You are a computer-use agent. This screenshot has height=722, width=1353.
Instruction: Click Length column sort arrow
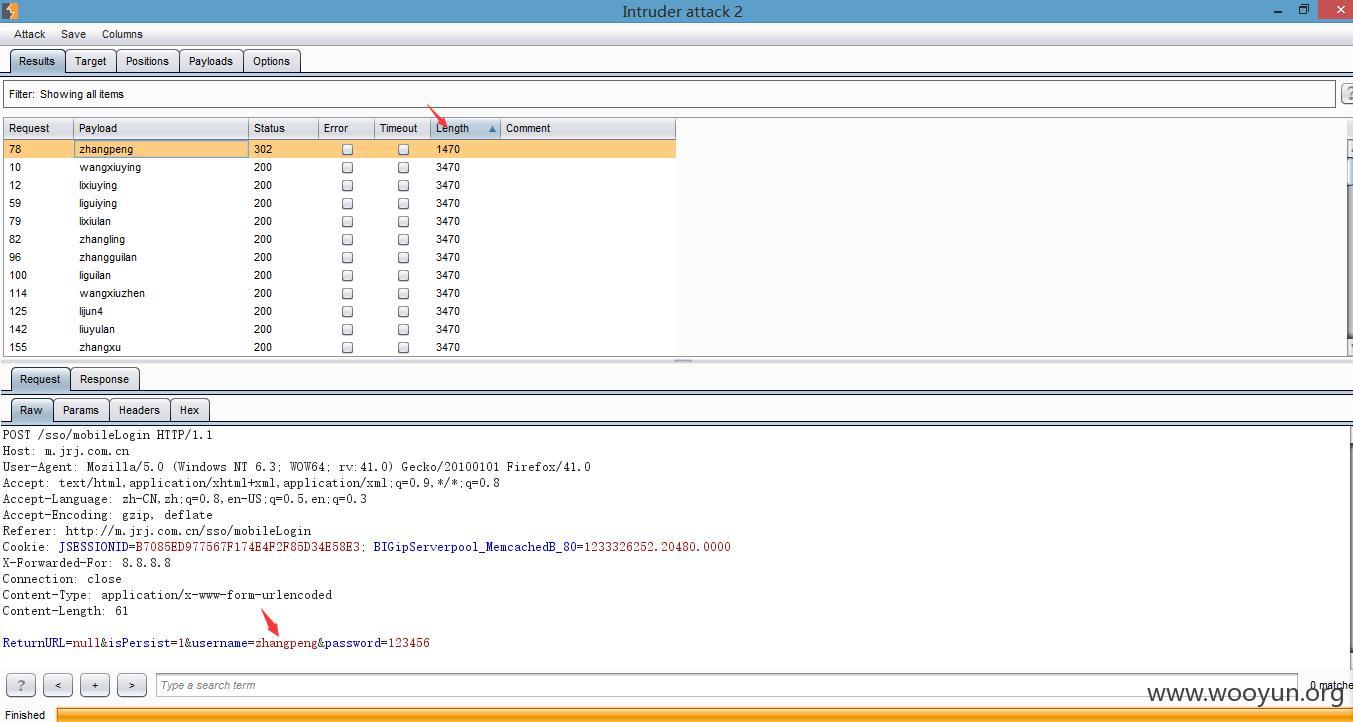(x=492, y=129)
